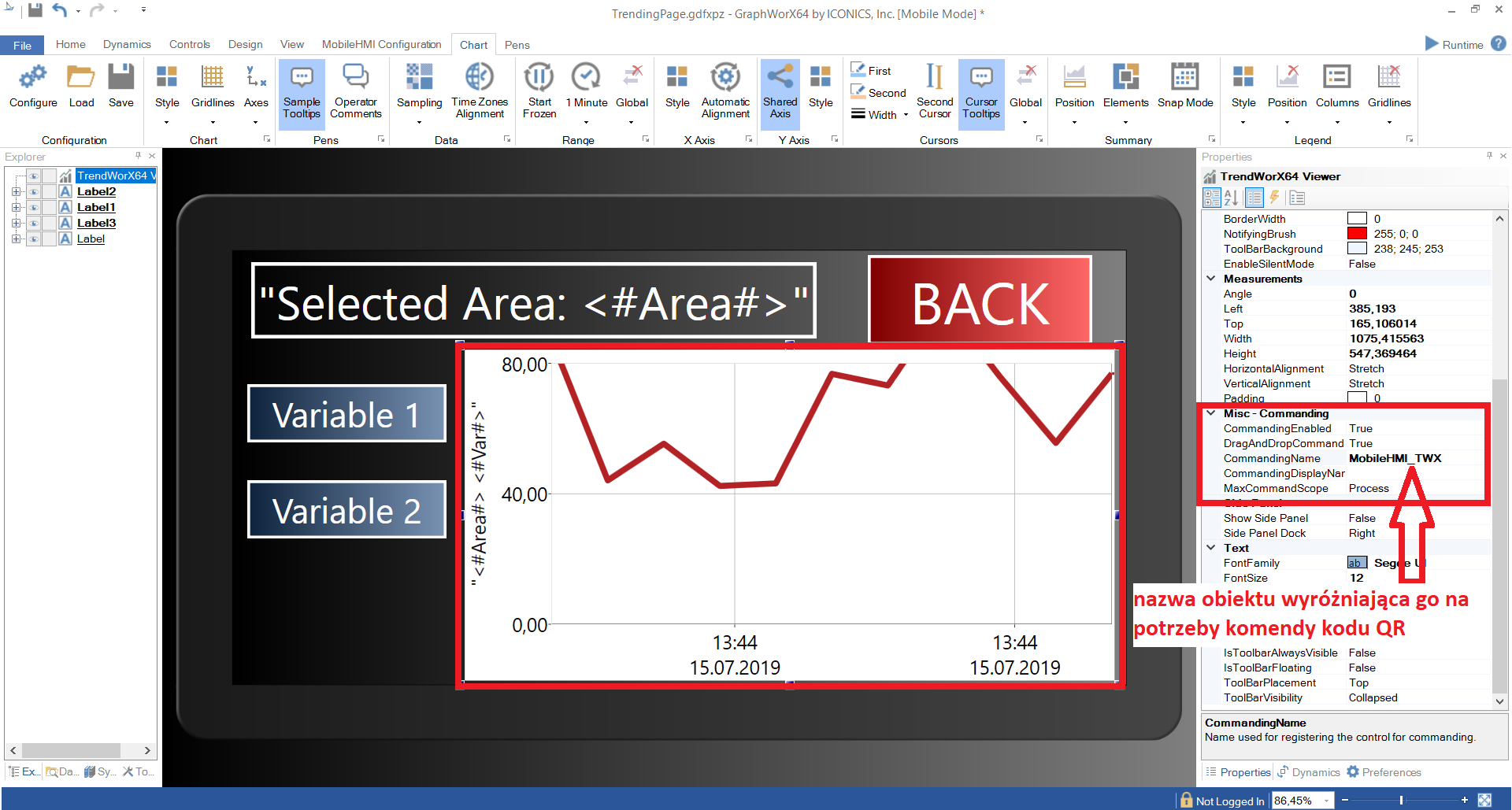Click the Help question mark icon
The width and height of the screenshot is (1512, 810).
(1499, 44)
